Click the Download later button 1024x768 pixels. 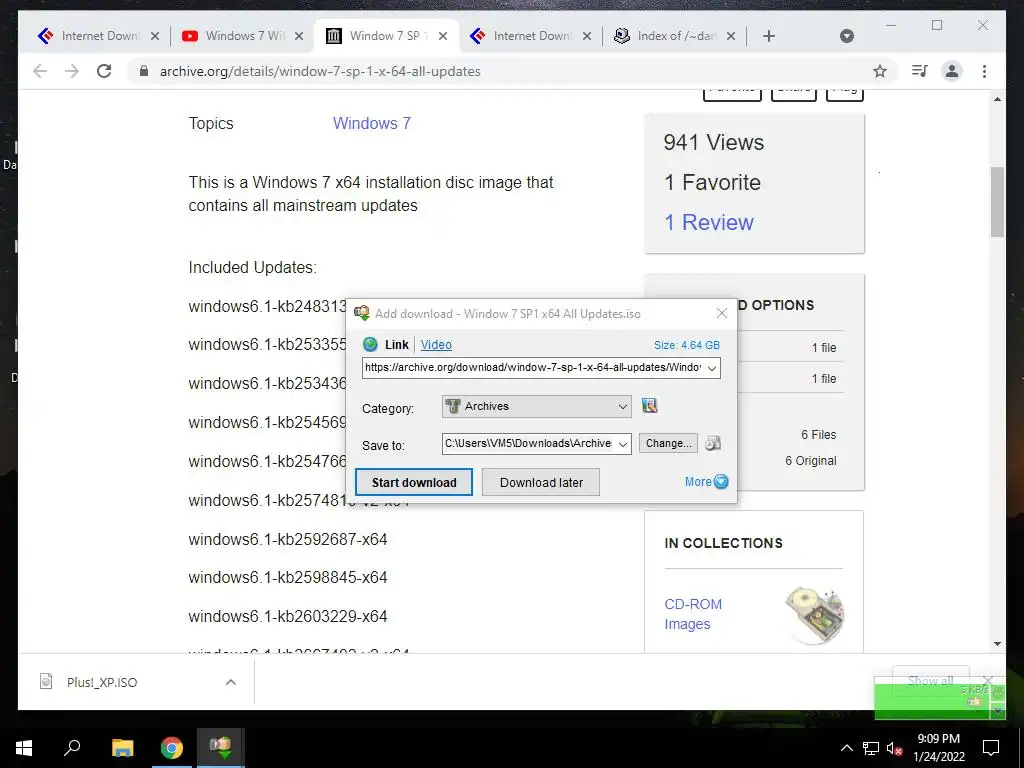[541, 483]
